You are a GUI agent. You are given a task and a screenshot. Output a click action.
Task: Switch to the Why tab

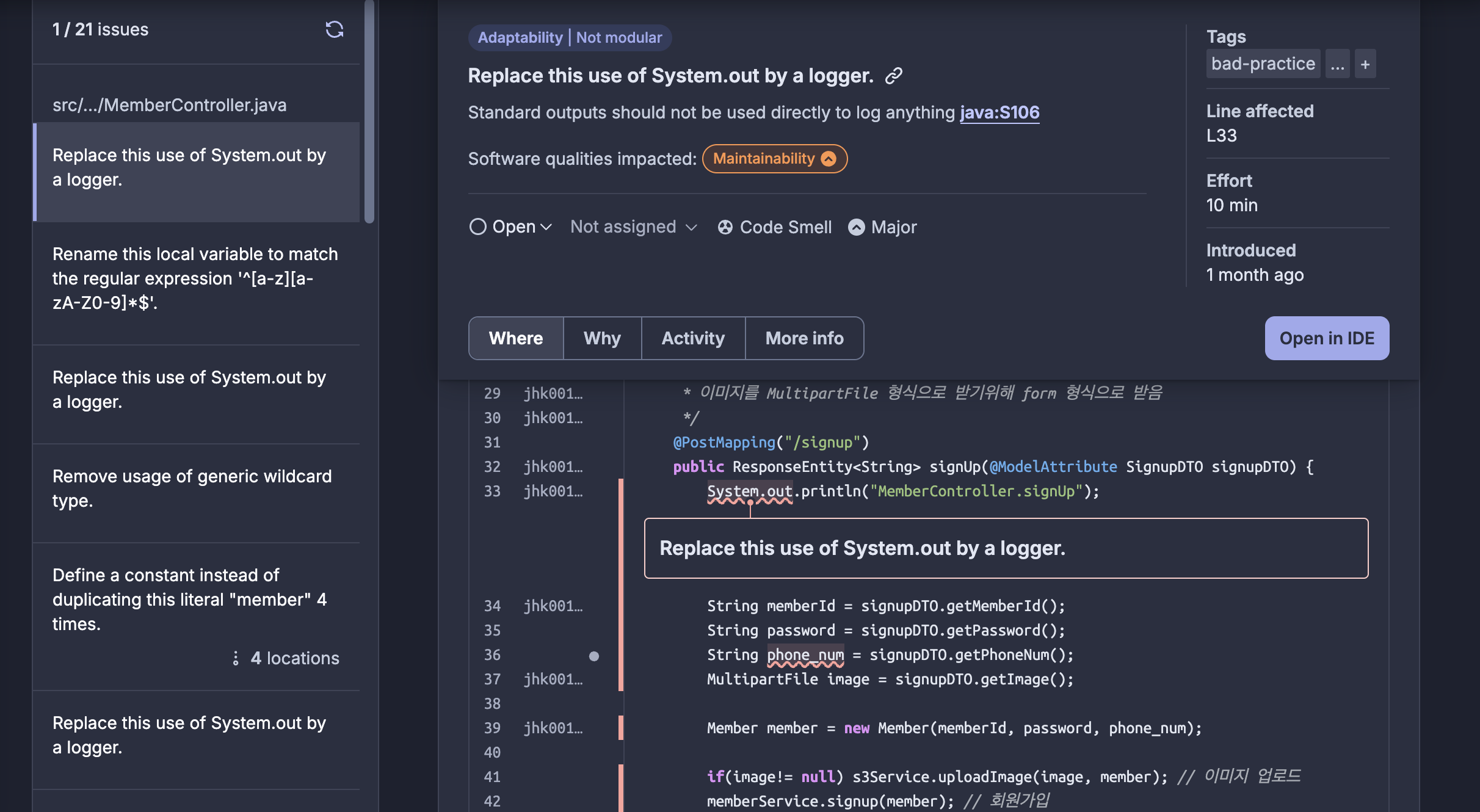[x=602, y=338]
